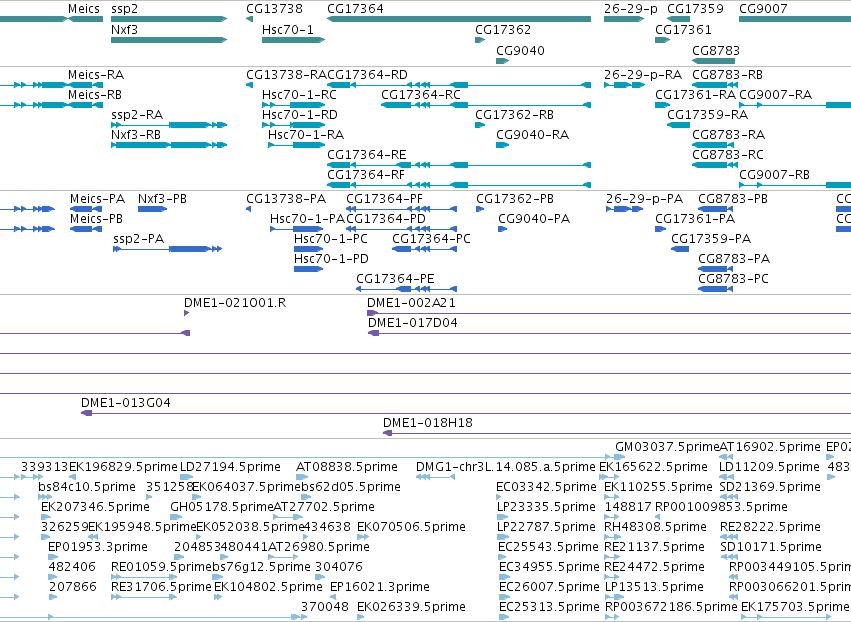
Task: Open the CG13738 gene feature
Action: point(250,19)
